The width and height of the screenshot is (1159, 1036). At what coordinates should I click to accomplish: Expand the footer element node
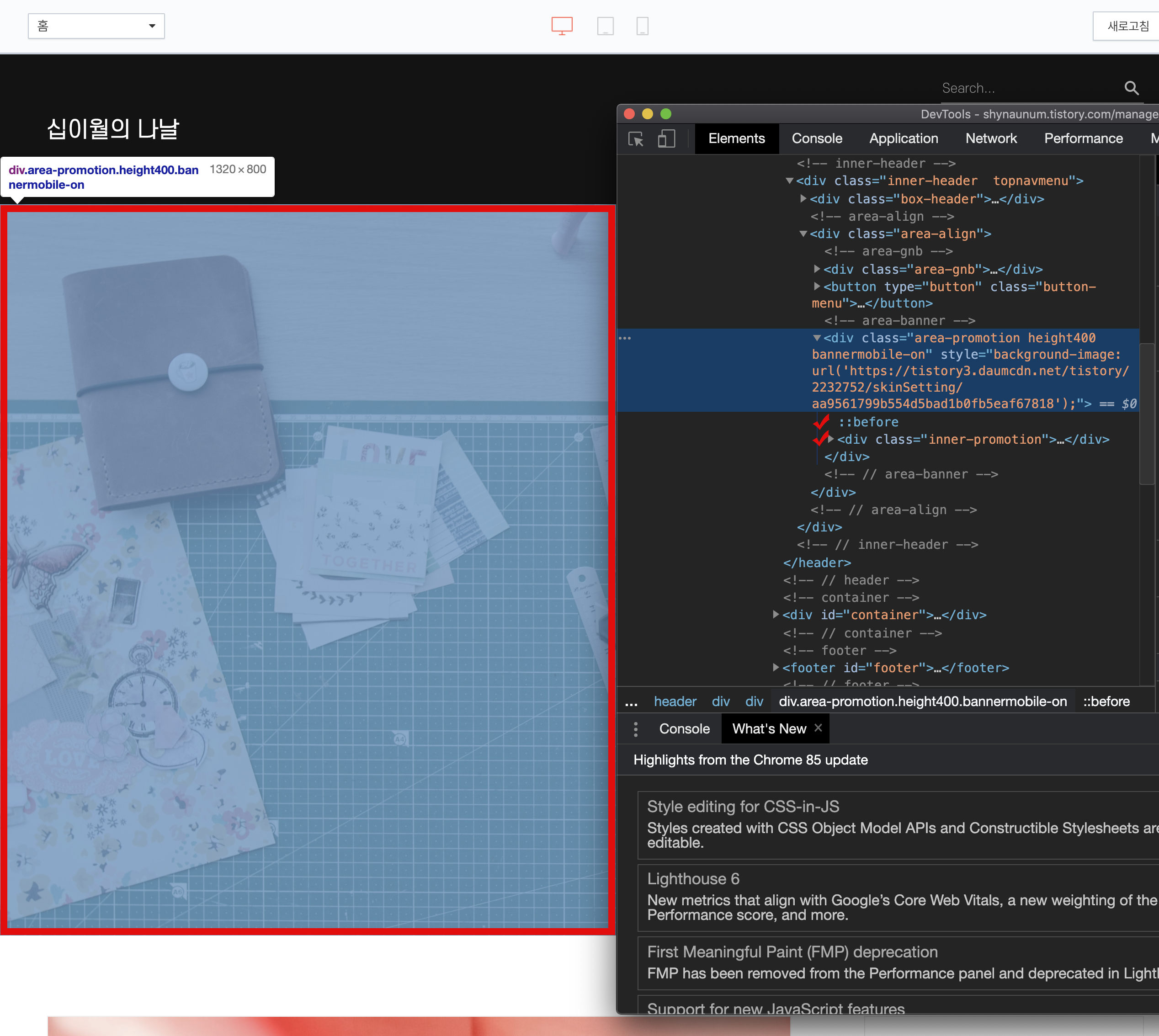775,668
